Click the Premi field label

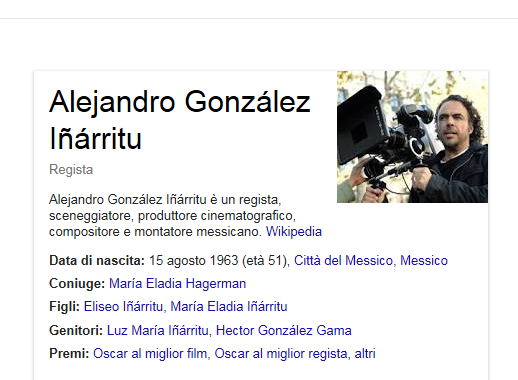pyautogui.click(x=69, y=354)
